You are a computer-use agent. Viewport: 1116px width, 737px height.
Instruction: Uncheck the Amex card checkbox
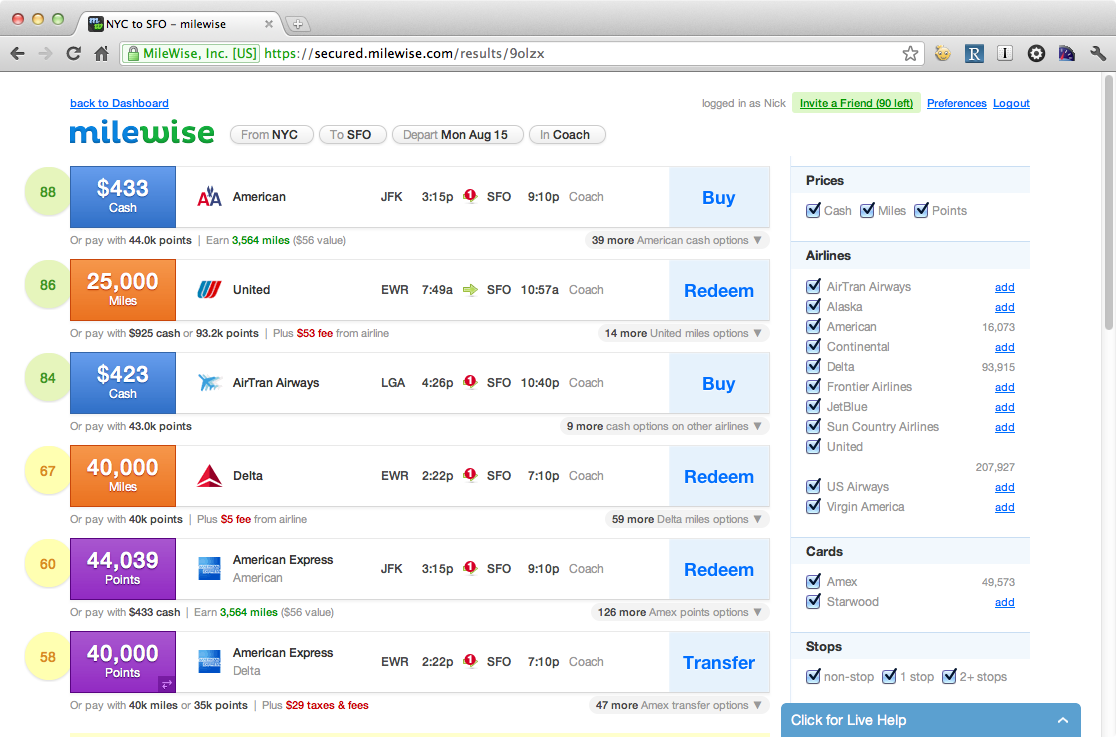[813, 581]
